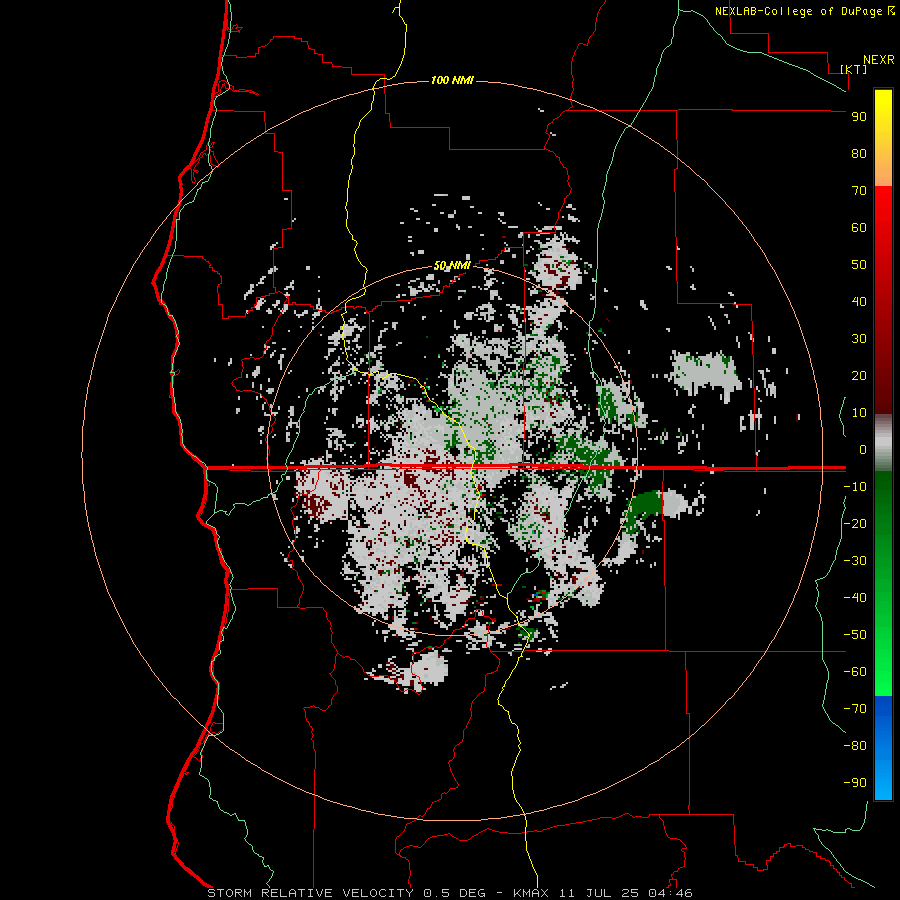900x900 pixels.
Task: Click the 70 value on the velocity scale
Action: pos(859,191)
